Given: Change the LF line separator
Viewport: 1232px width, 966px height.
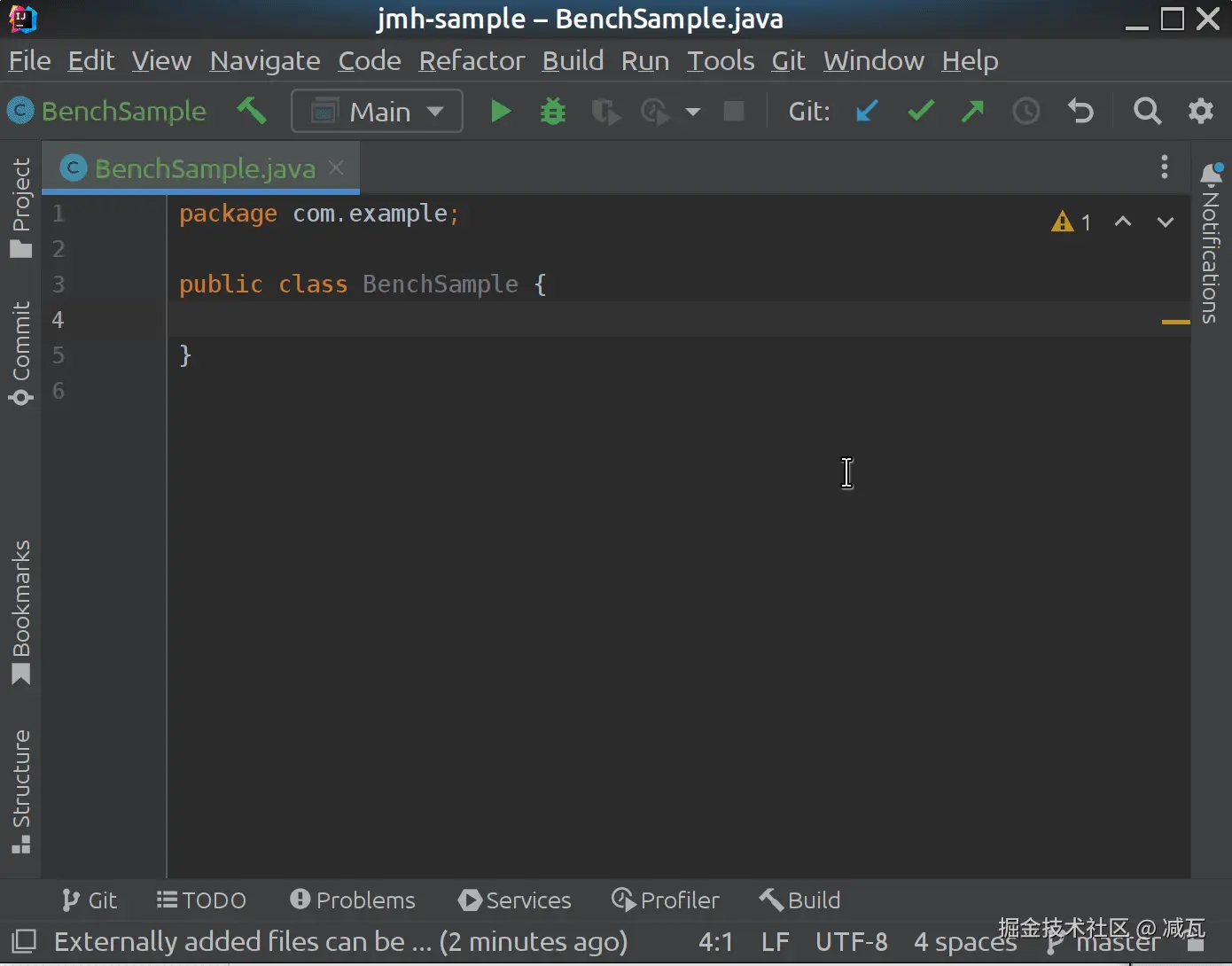Looking at the screenshot, I should click(x=775, y=941).
